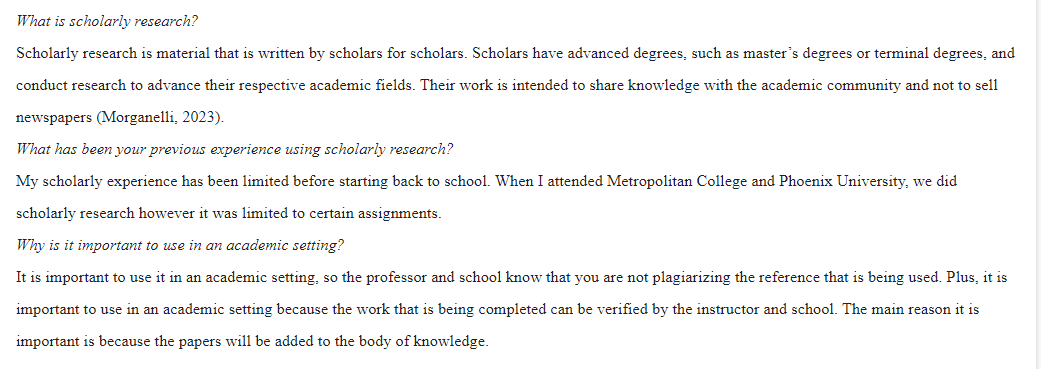Click the italic heading about previous experience
Image resolution: width=1041 pixels, height=369 pixels.
click(234, 149)
